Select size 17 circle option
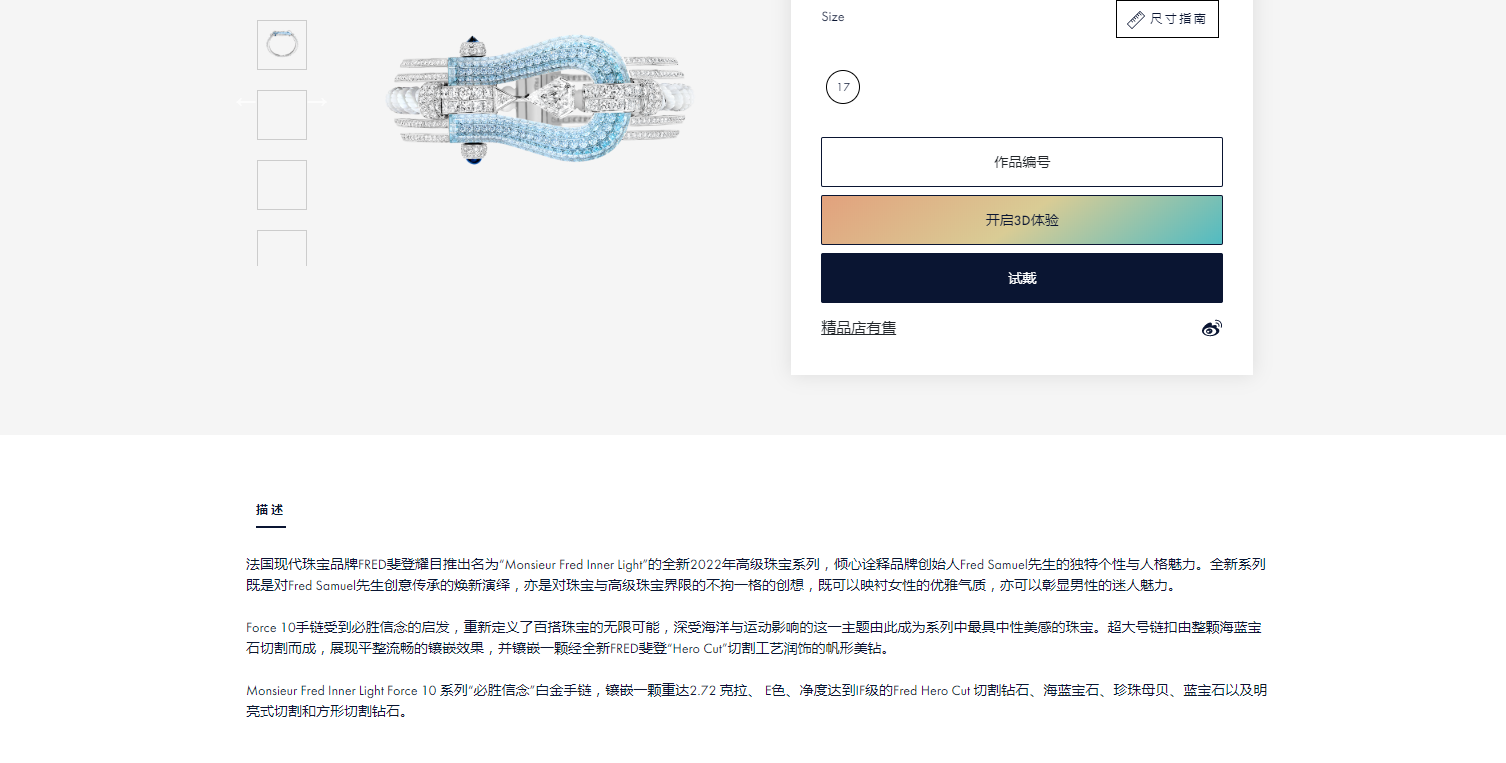This screenshot has height=763, width=1506. coord(843,87)
